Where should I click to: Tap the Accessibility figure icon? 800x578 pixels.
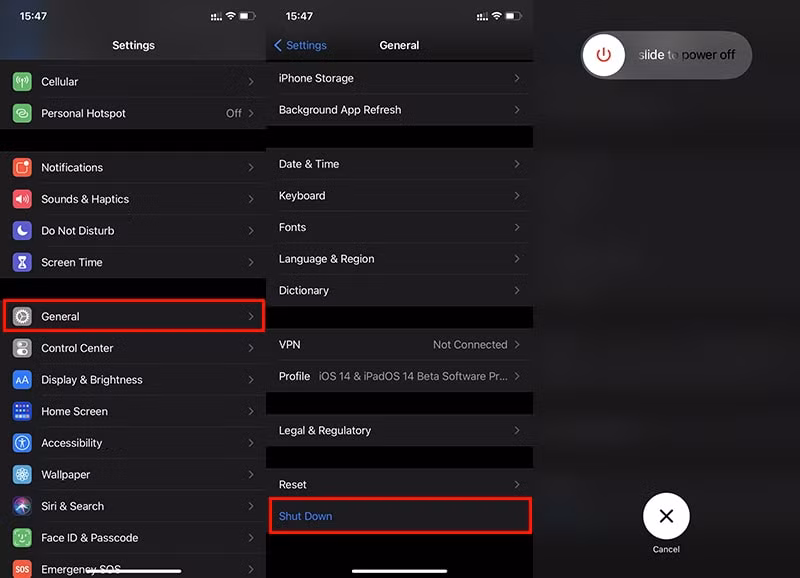(x=22, y=443)
